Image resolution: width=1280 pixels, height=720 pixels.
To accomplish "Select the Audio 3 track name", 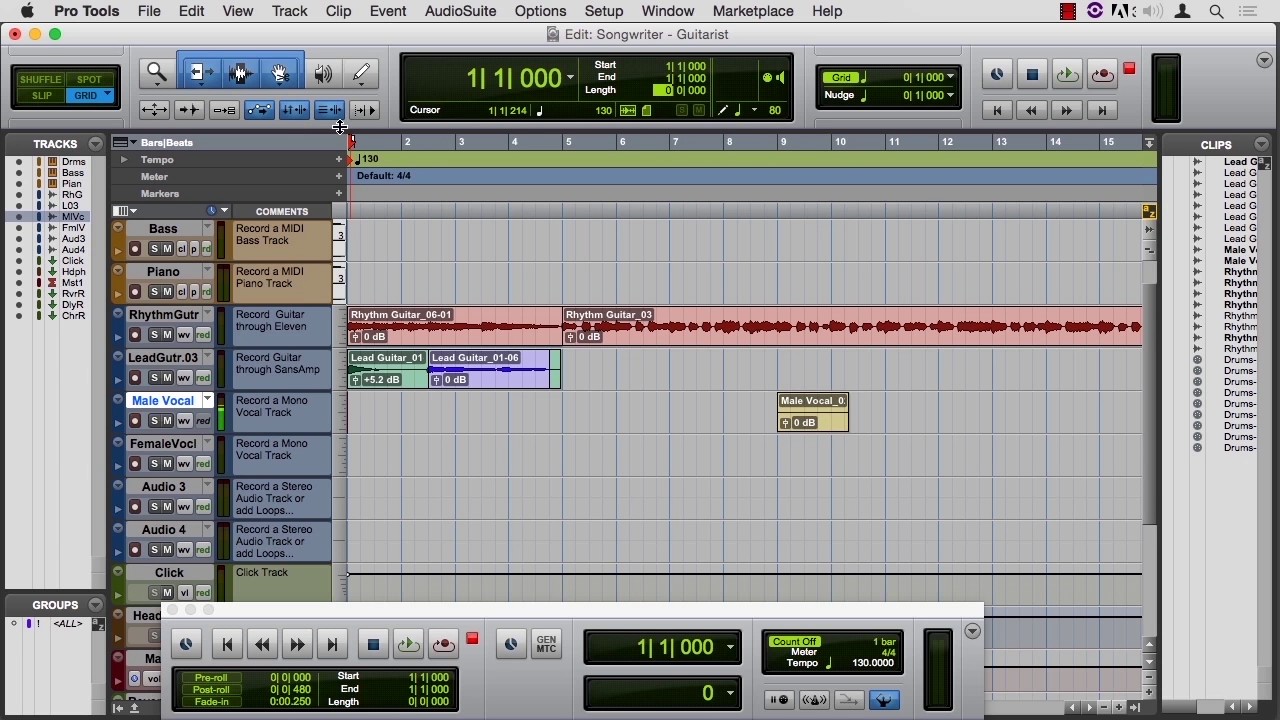I will (163, 487).
